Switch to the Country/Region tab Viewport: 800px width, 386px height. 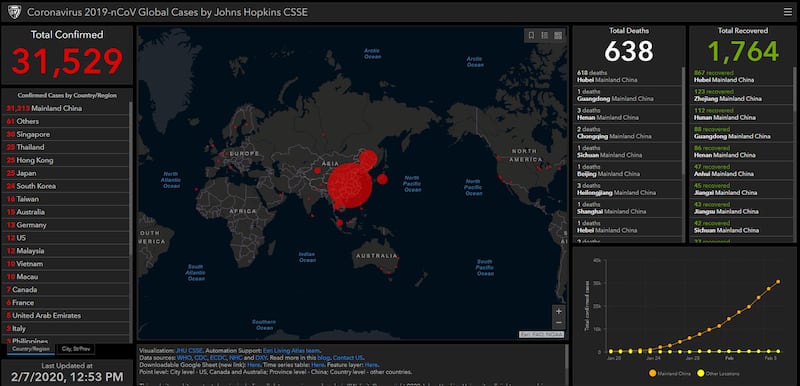pos(31,349)
